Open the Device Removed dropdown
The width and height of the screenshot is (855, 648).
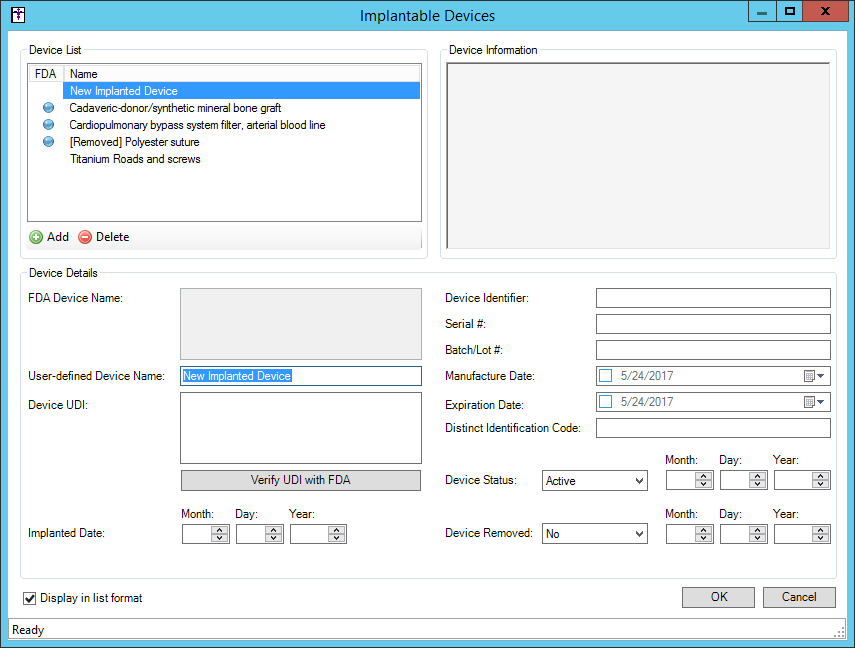click(x=594, y=534)
